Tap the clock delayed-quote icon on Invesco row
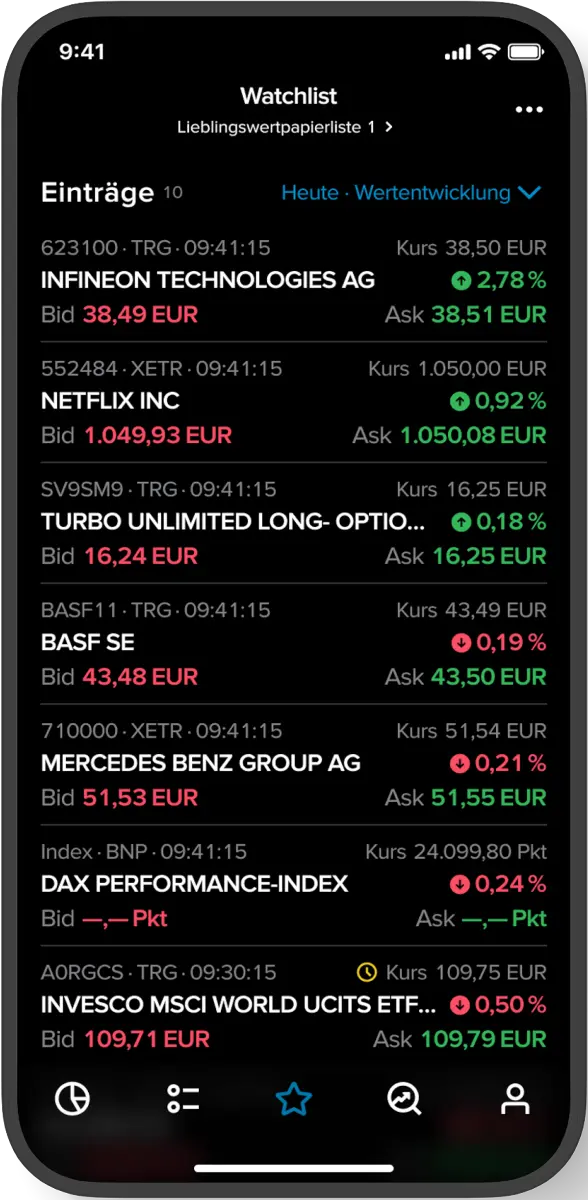This screenshot has height=1200, width=588. pos(366,972)
